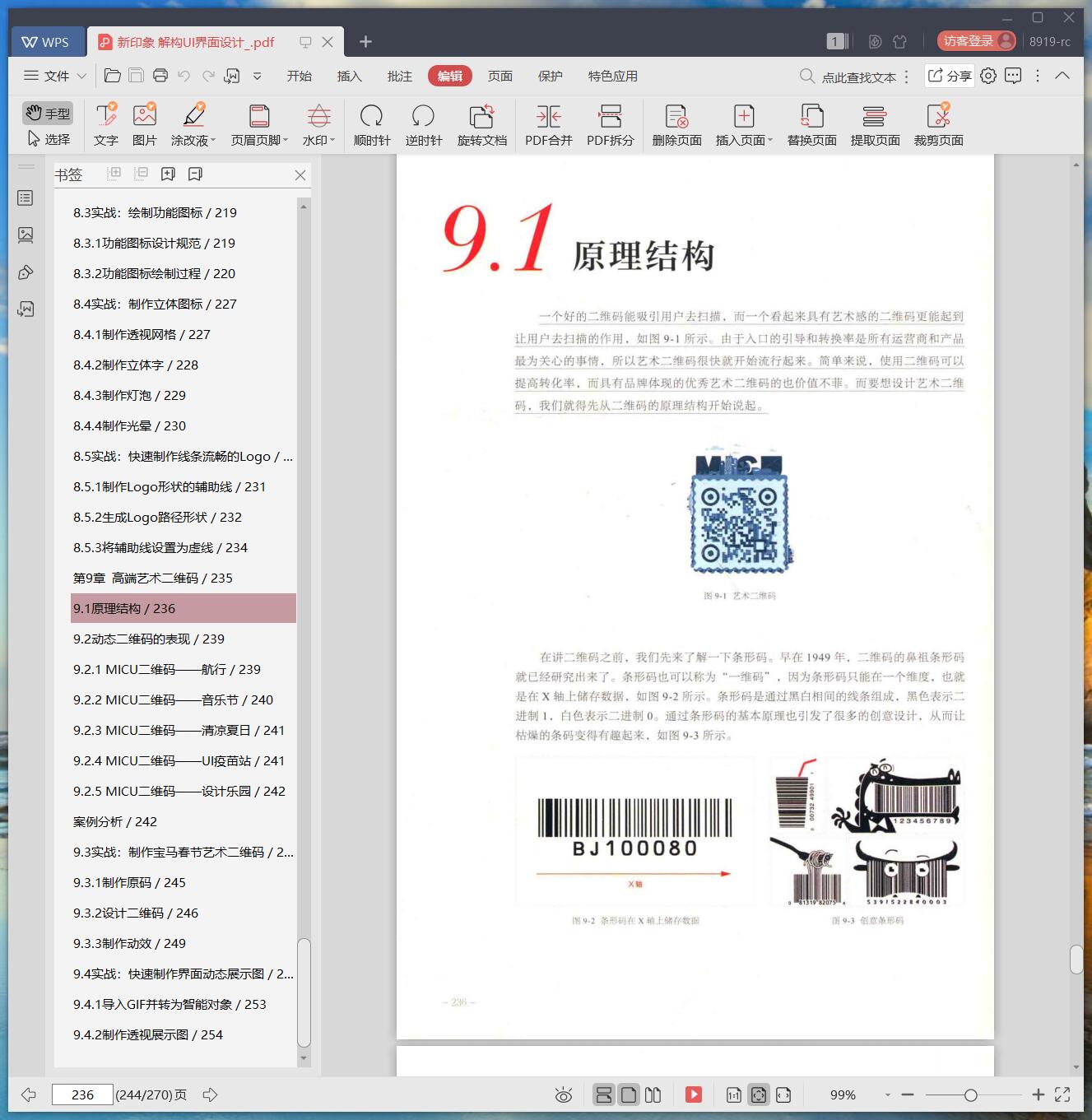1092x1120 pixels.
Task: Click Extract Page tool
Action: pyautogui.click(x=876, y=125)
